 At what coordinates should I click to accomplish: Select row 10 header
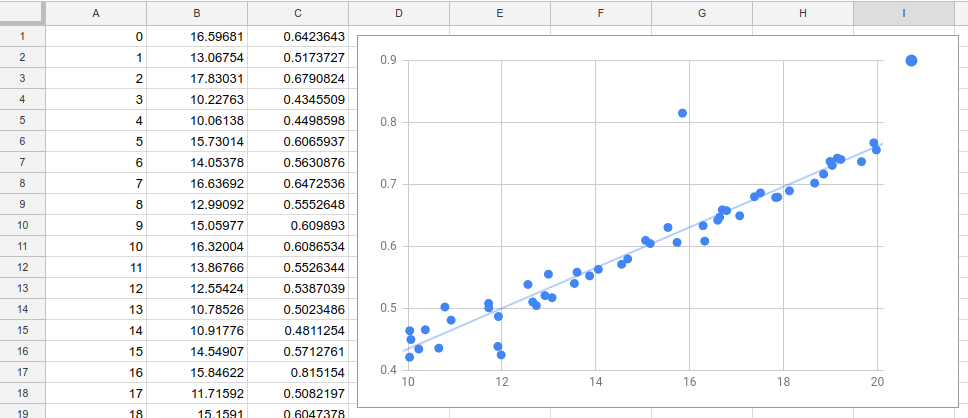(22, 225)
